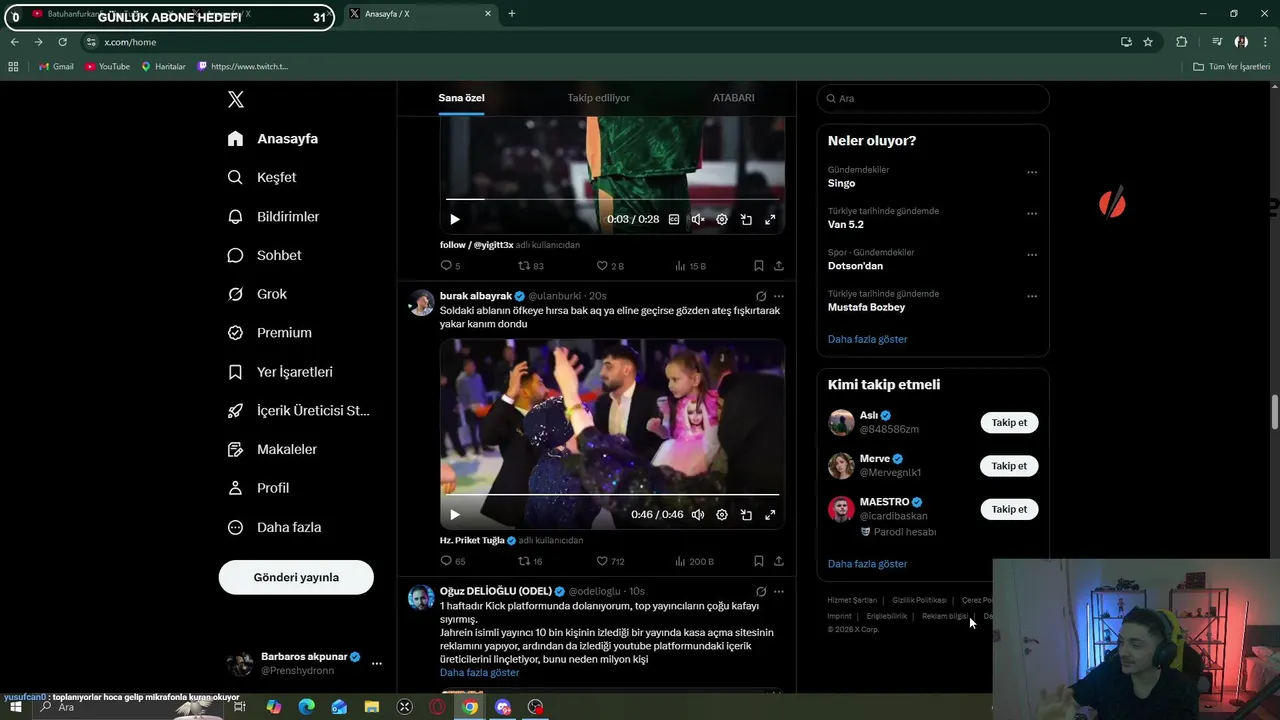
Task: Open more options on burak albayrak post
Action: click(779, 296)
